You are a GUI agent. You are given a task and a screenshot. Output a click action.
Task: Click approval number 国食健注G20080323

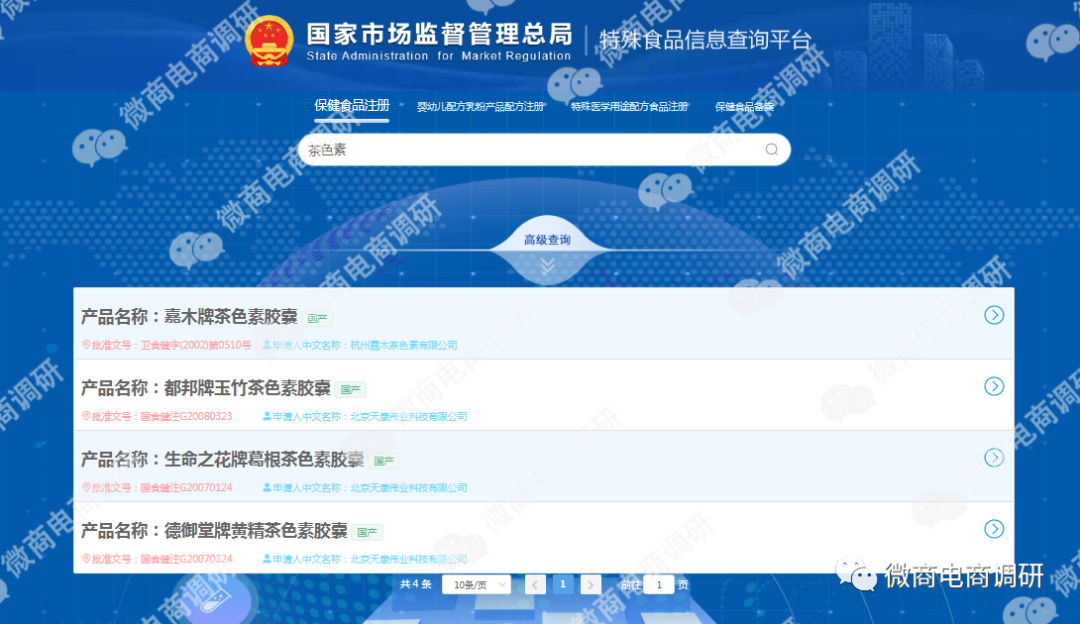pyautogui.click(x=186, y=416)
